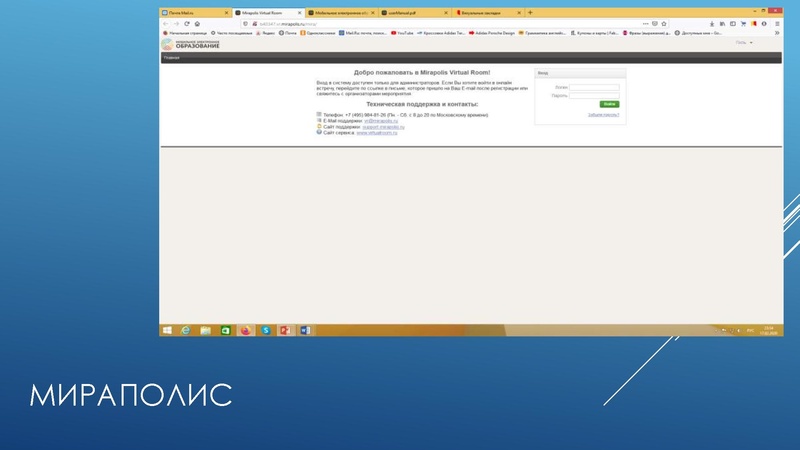
Task: Close the userManual.pdf tab
Action: [446, 13]
